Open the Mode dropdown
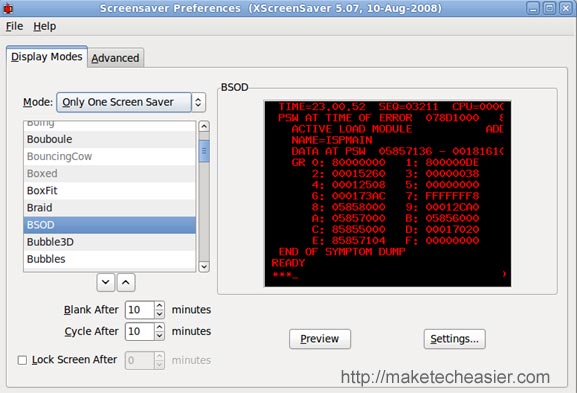Screen dimensions: 577x393 pos(131,102)
